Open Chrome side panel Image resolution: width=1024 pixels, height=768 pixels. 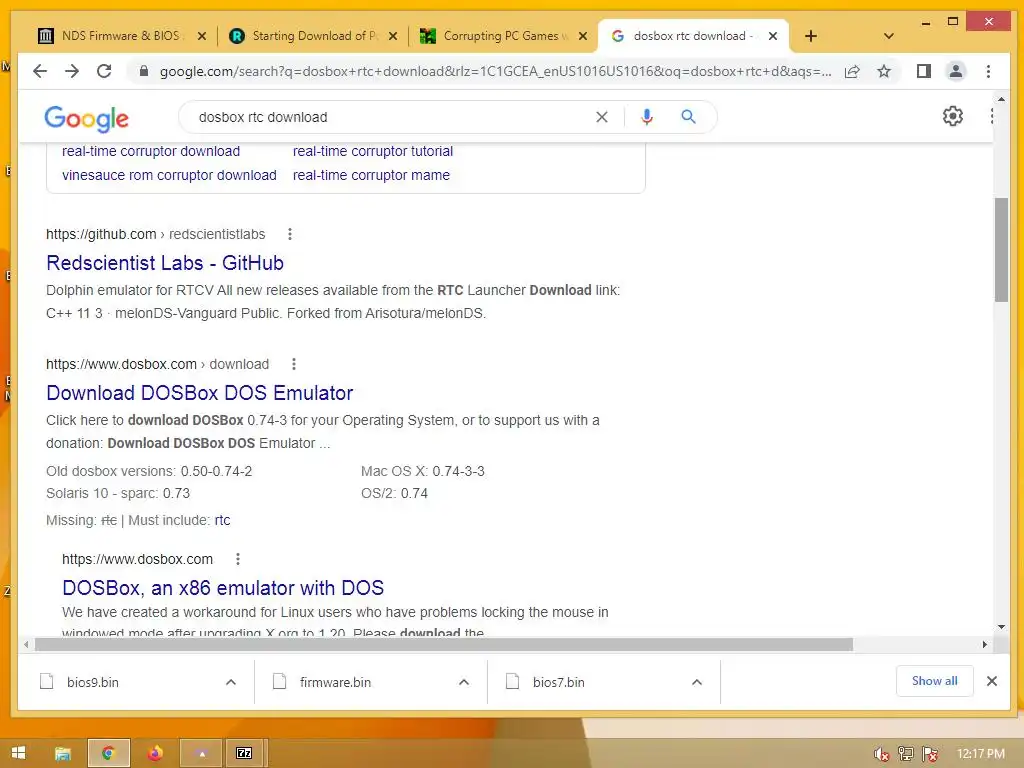point(923,71)
